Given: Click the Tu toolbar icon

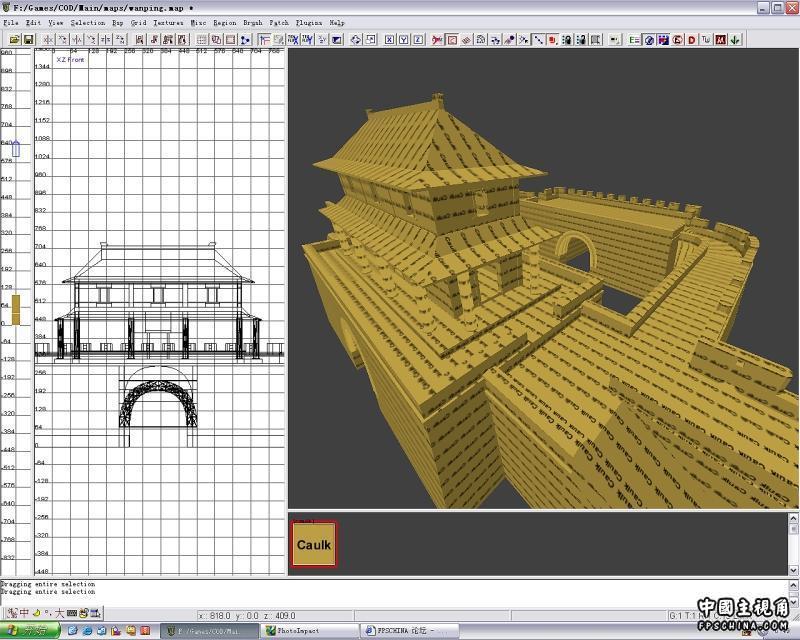Looking at the screenshot, I should coord(706,40).
